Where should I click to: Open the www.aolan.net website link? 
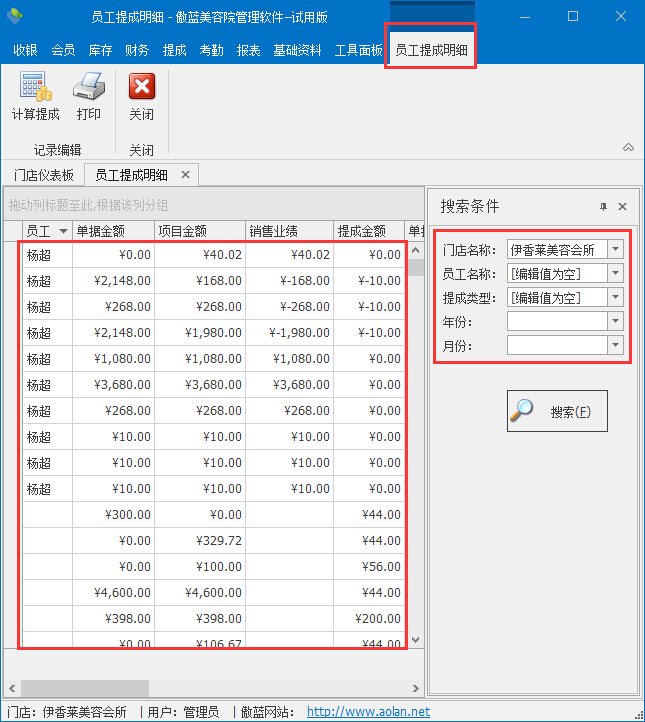tap(368, 712)
